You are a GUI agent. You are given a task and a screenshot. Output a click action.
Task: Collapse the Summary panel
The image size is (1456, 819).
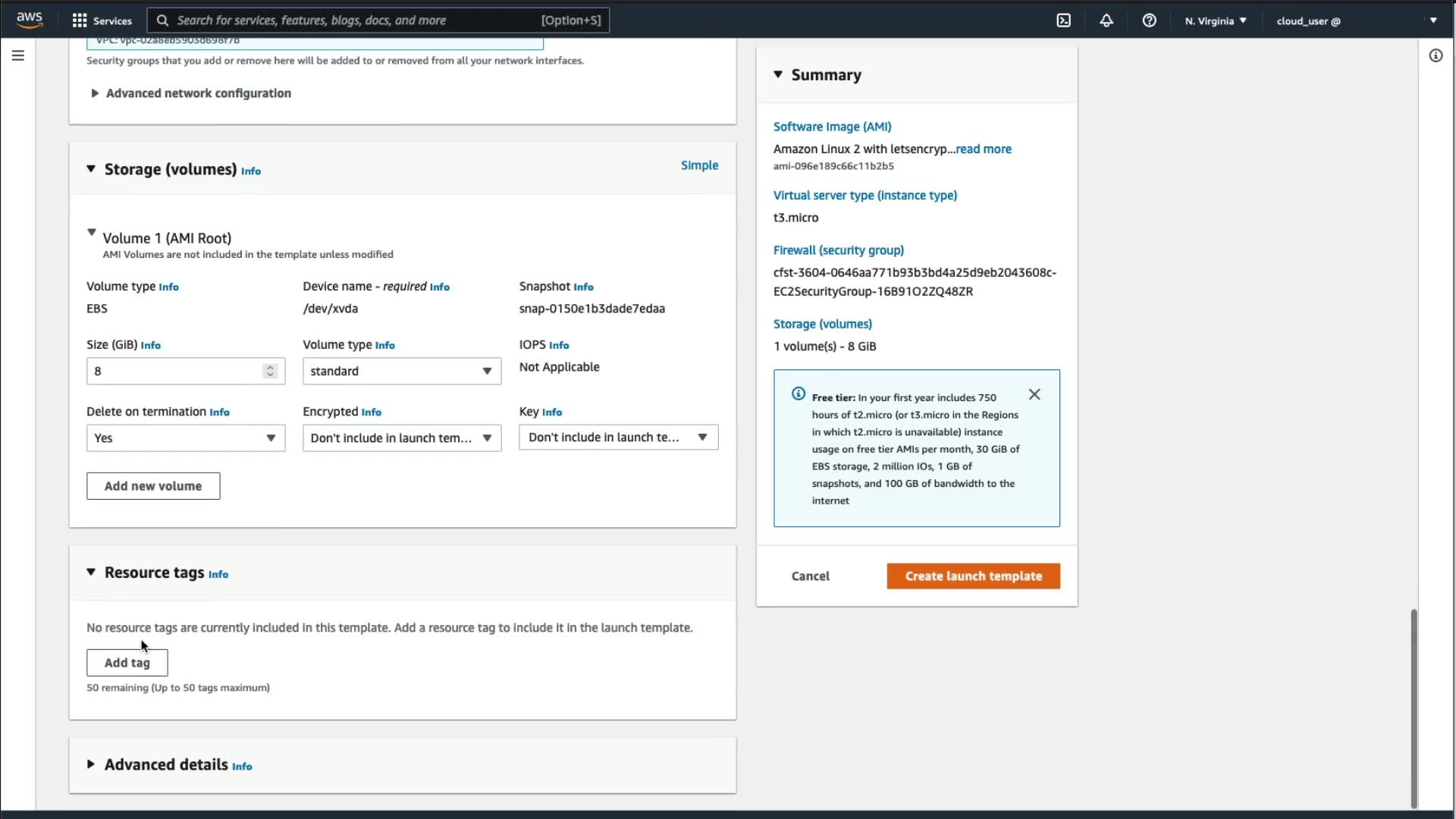coord(778,74)
